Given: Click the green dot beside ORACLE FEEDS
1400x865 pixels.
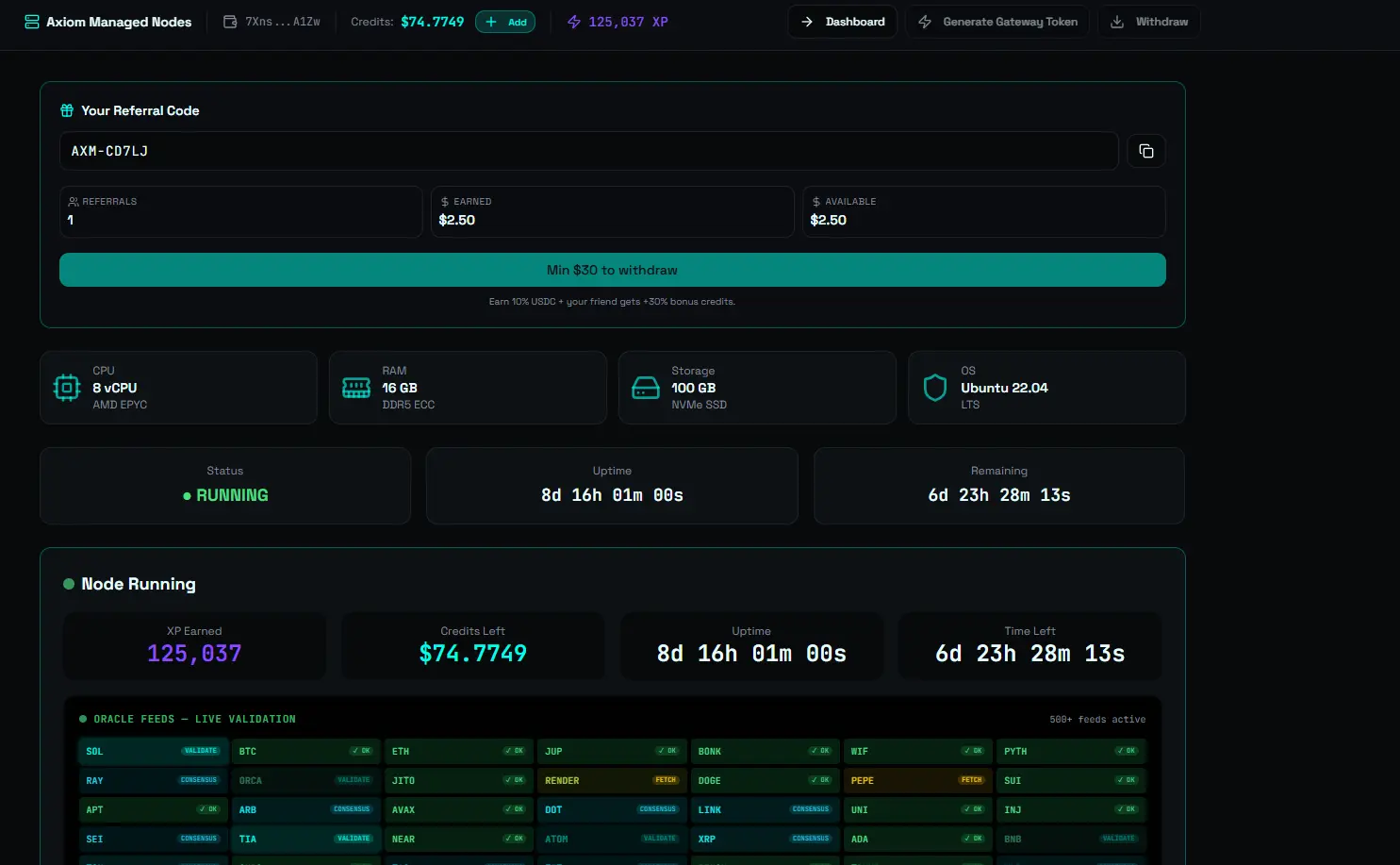Looking at the screenshot, I should [x=83, y=719].
